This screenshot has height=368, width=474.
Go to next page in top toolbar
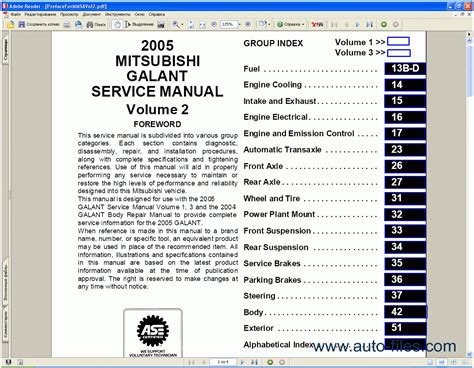coord(357,24)
